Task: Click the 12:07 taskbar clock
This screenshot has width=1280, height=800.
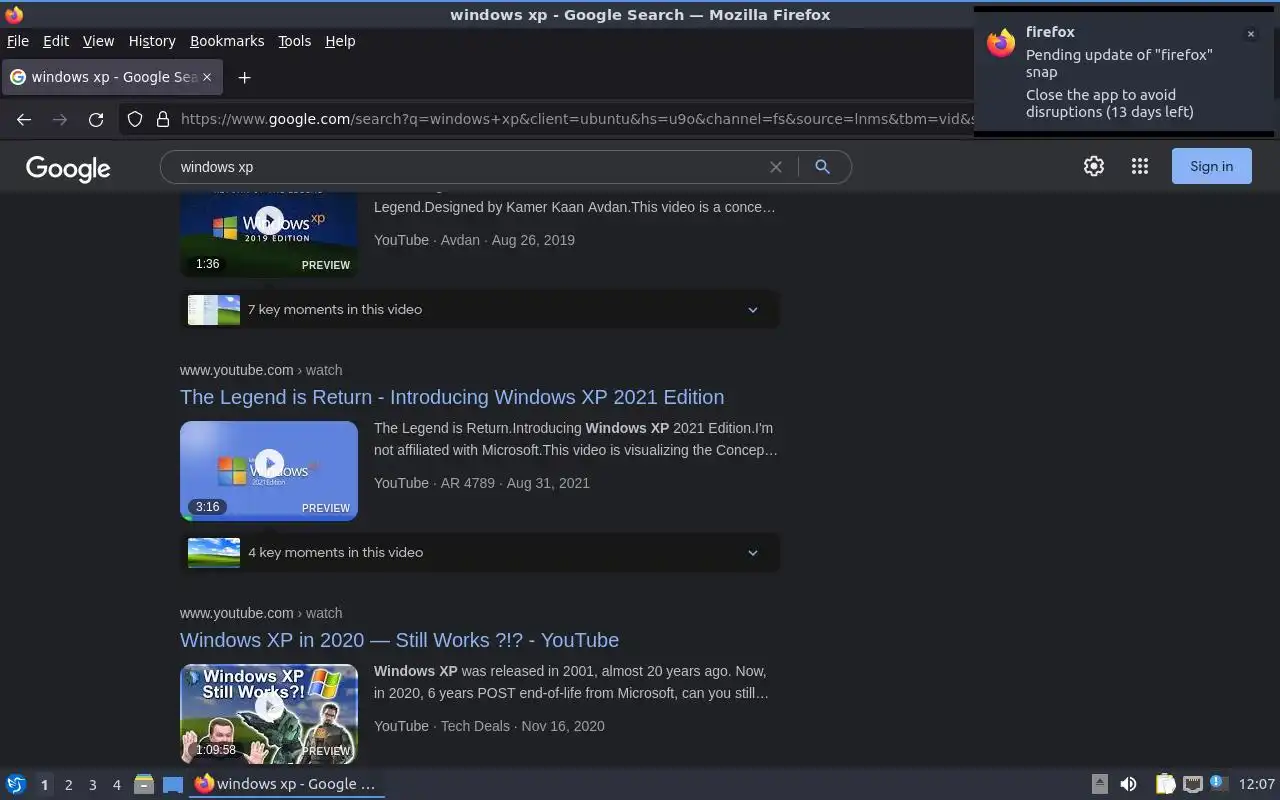Action: click(1257, 784)
